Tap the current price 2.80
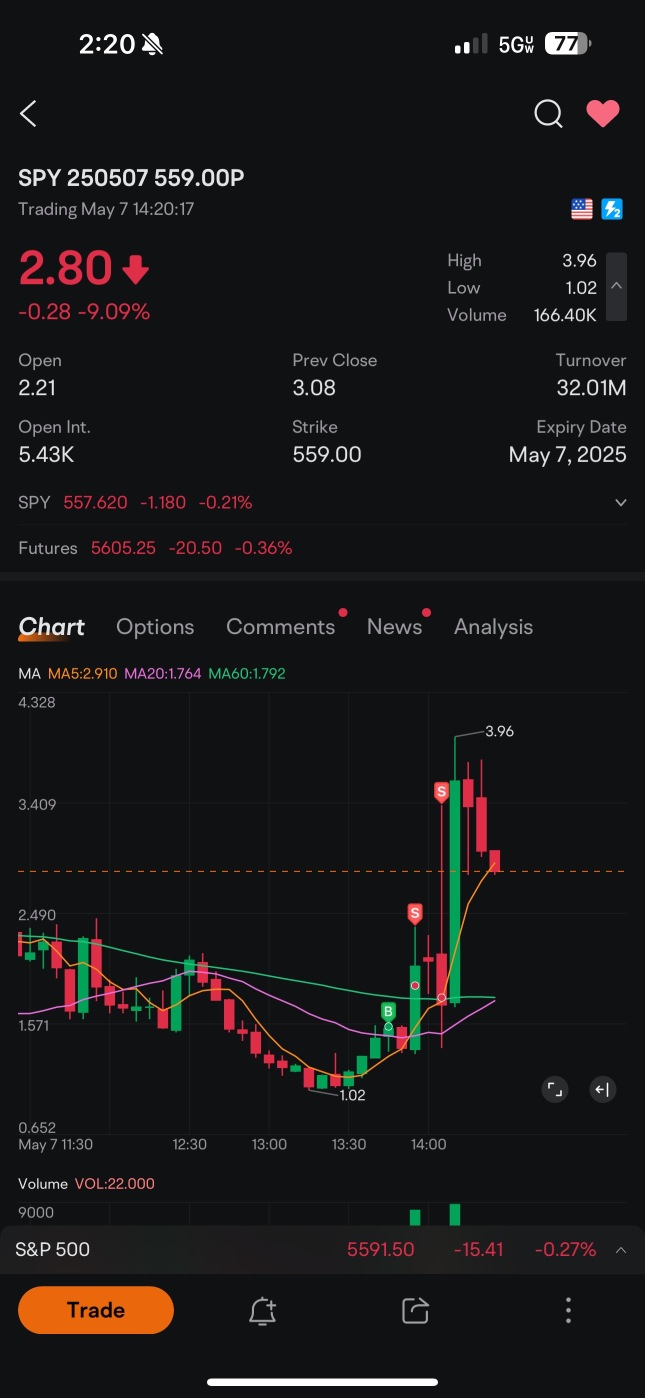 point(65,268)
